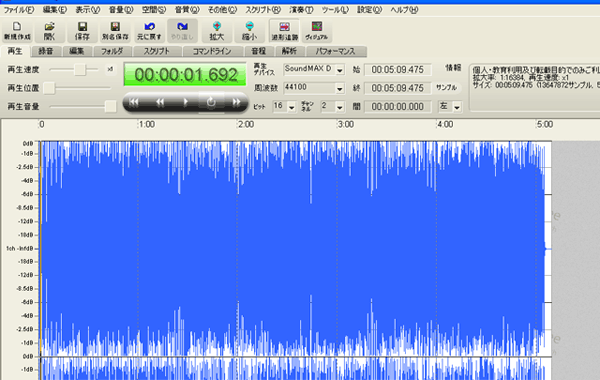
Task: Open the 表示(V) menu
Action: 87,10
